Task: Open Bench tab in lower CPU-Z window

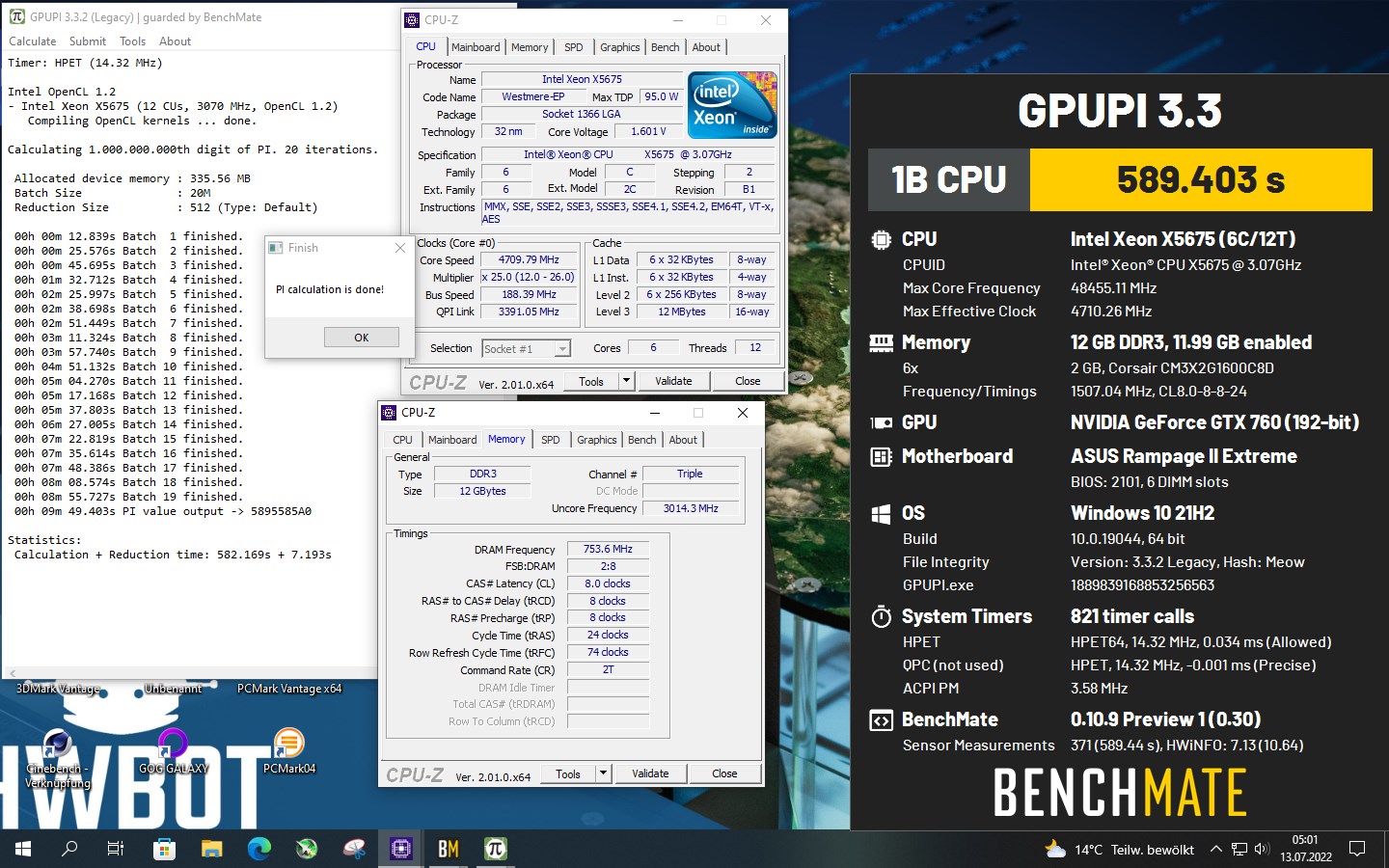Action: point(642,440)
